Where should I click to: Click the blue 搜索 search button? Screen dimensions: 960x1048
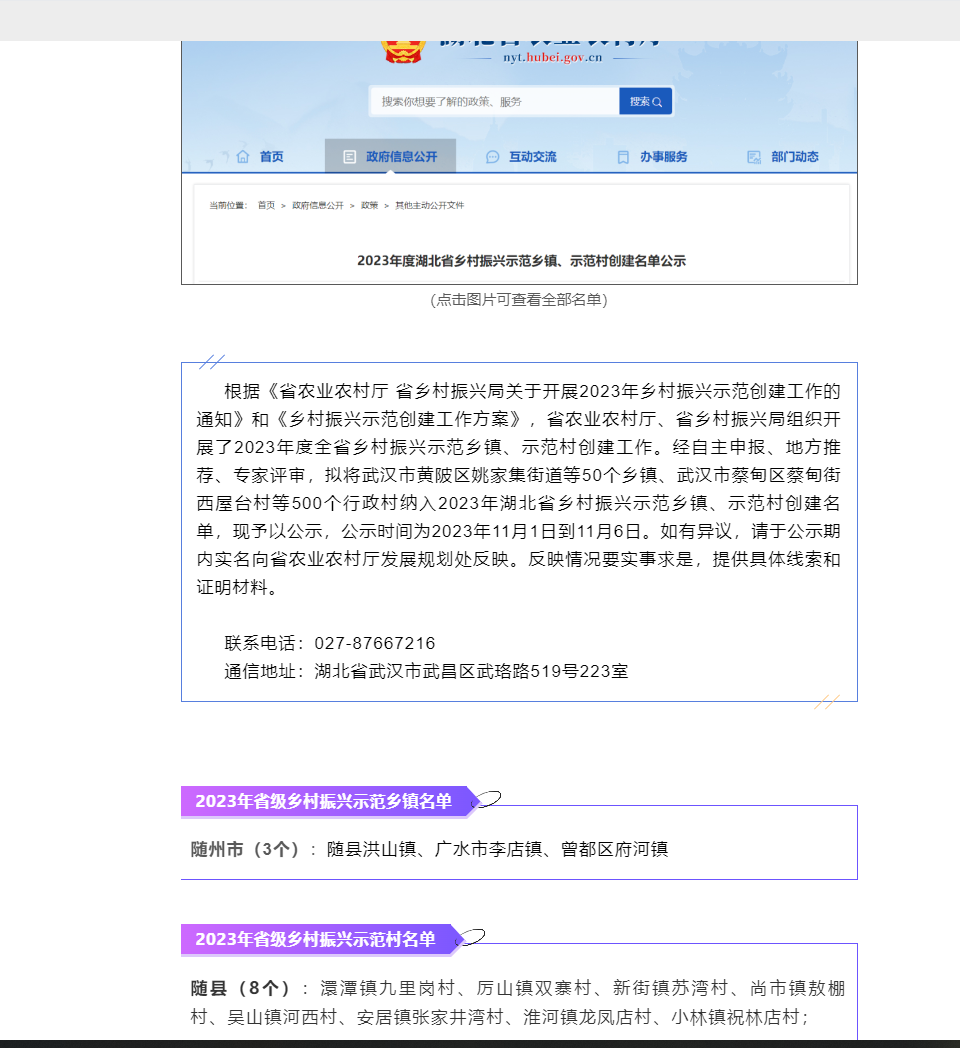[x=645, y=102]
